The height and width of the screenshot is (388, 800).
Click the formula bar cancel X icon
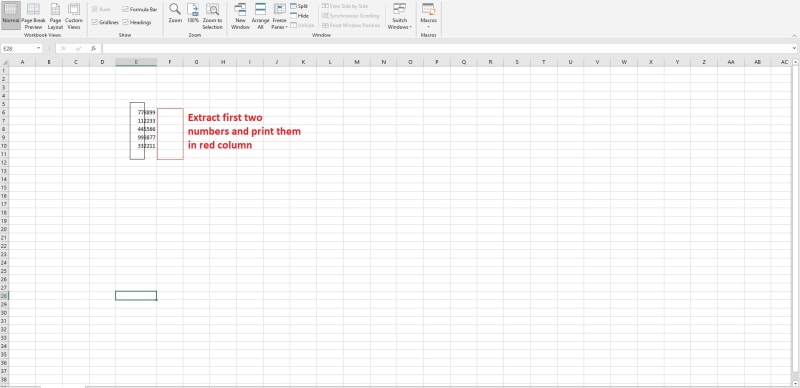click(63, 48)
